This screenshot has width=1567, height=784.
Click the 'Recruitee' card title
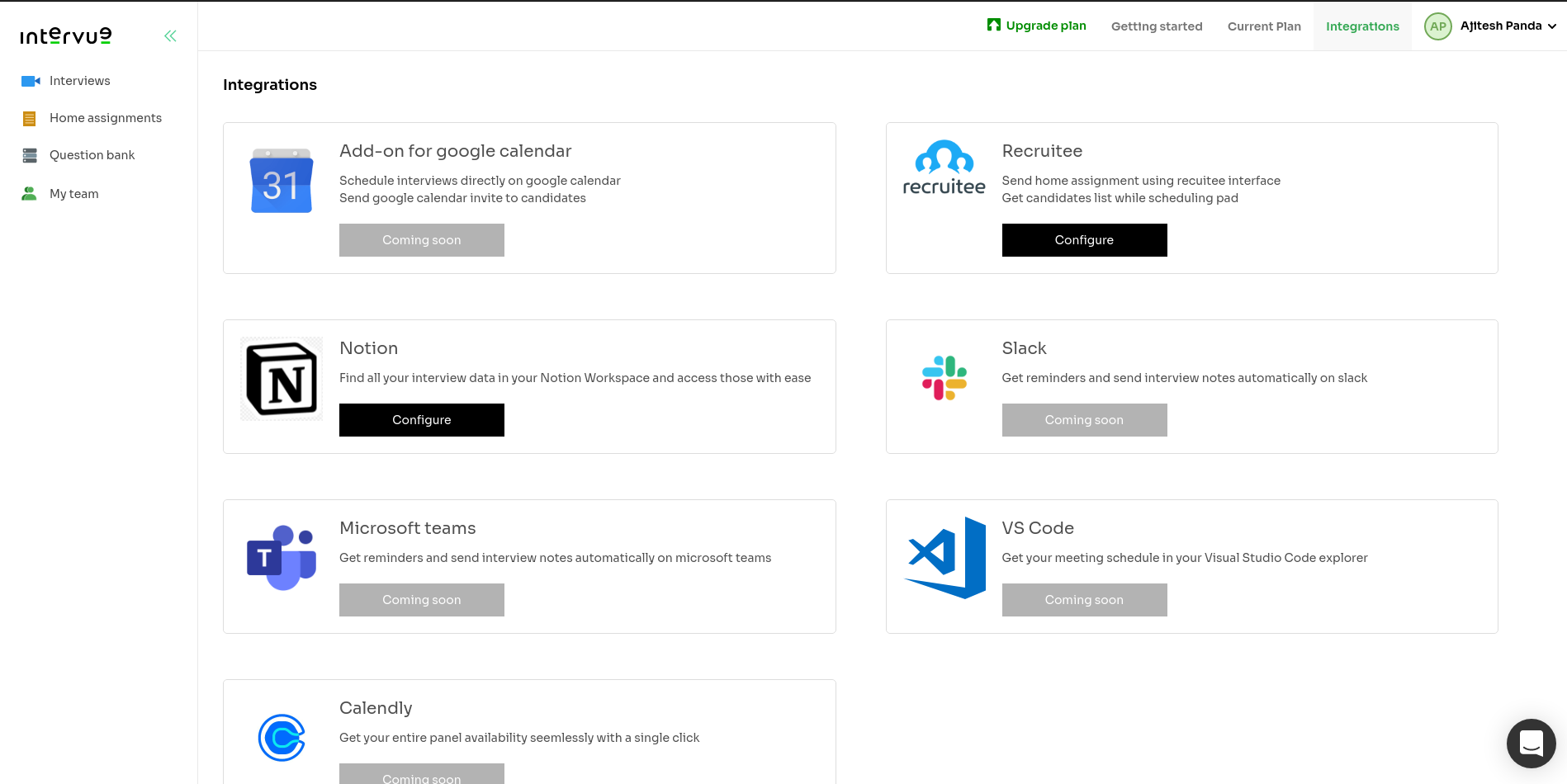[1042, 151]
